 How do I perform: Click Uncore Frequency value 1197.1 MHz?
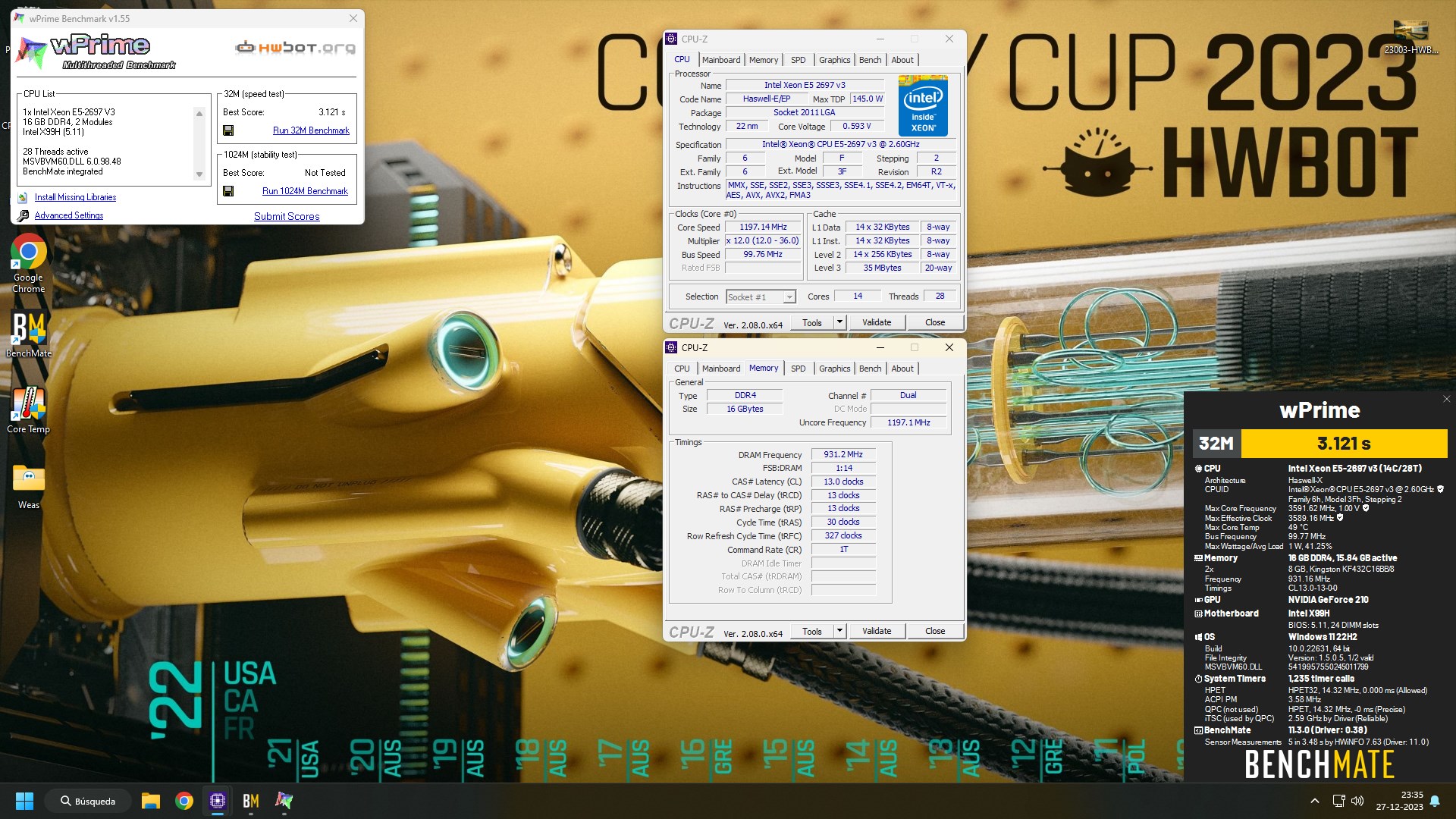908,422
